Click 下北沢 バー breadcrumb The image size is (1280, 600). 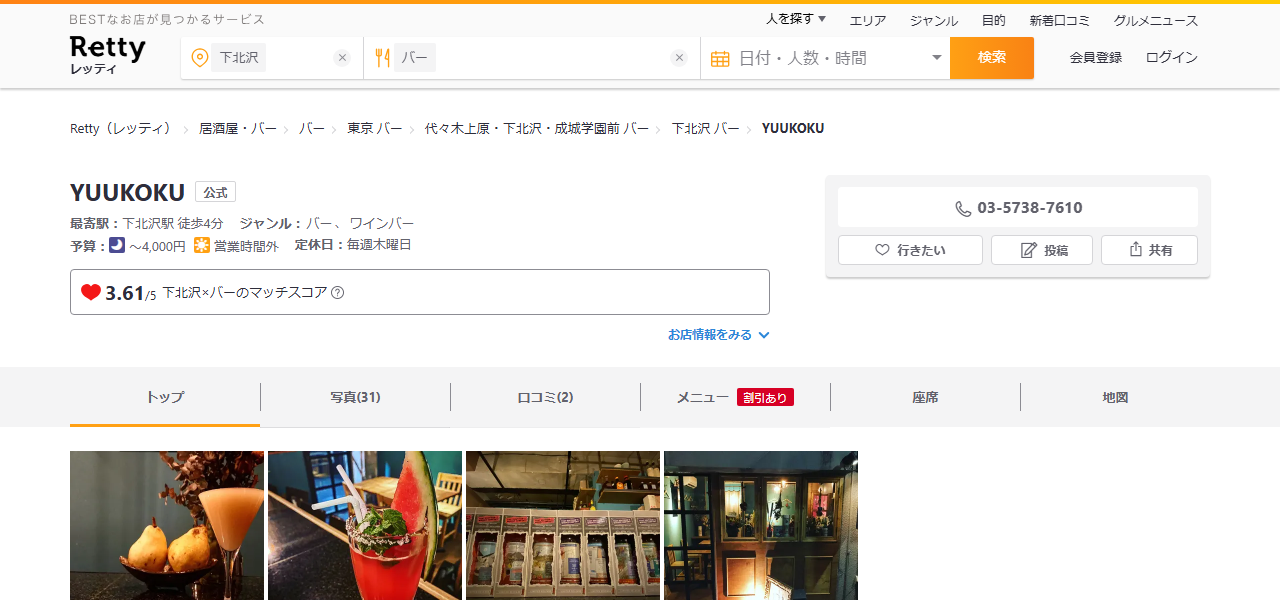click(x=706, y=129)
